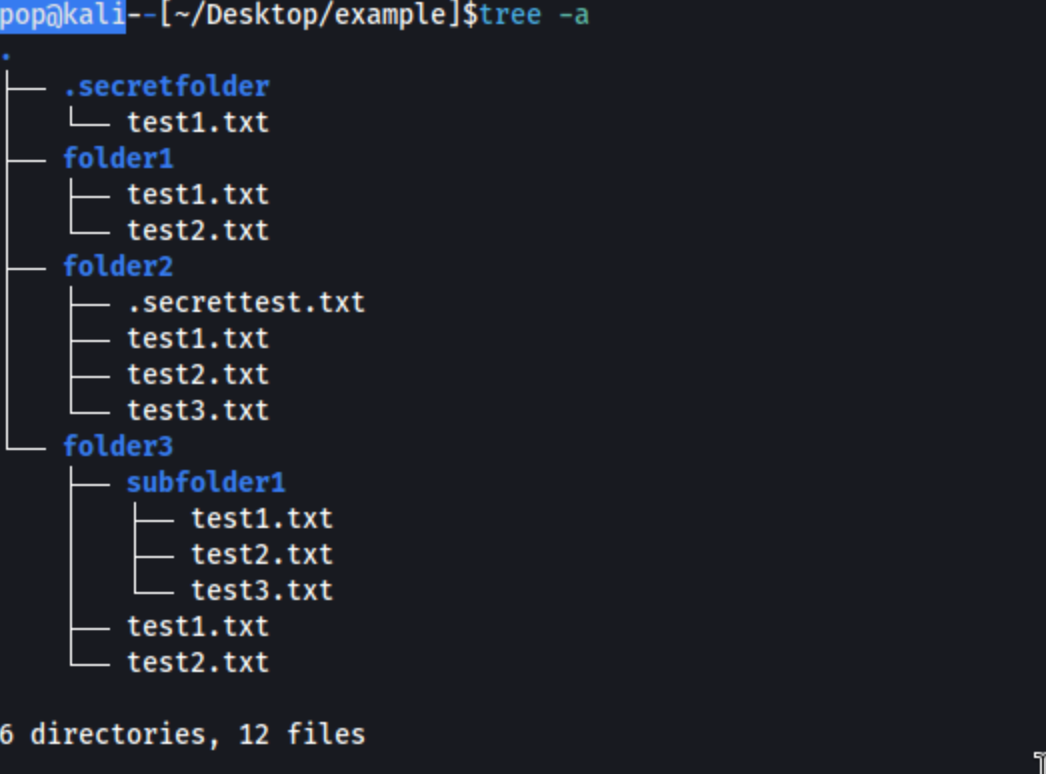Click the last test2.txt under folder3
Viewport: 1046px width, 774px height.
point(198,663)
